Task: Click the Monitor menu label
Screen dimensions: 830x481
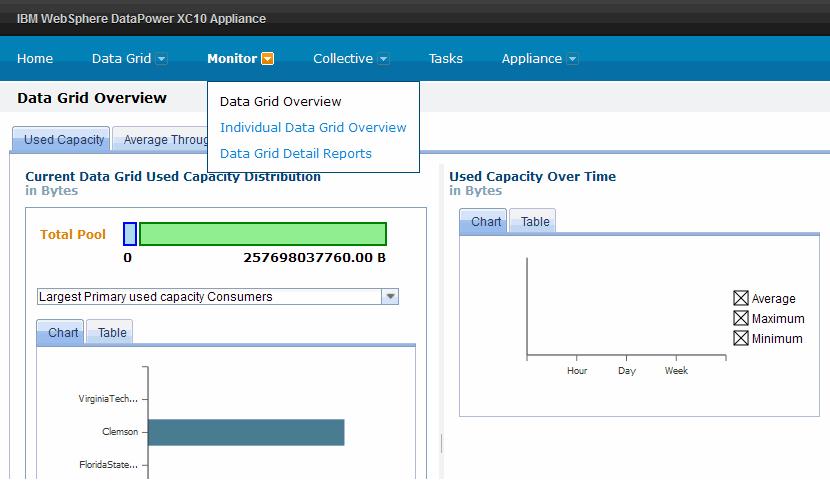Action: point(232,58)
